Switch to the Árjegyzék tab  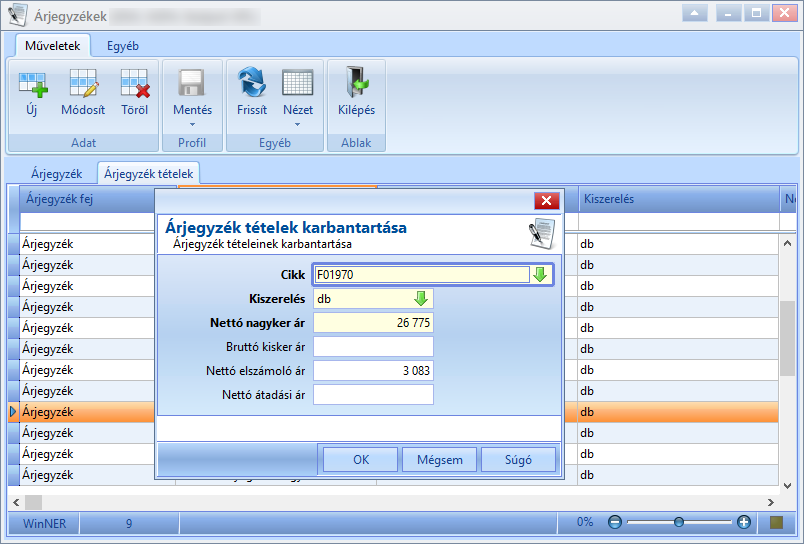pos(56,174)
